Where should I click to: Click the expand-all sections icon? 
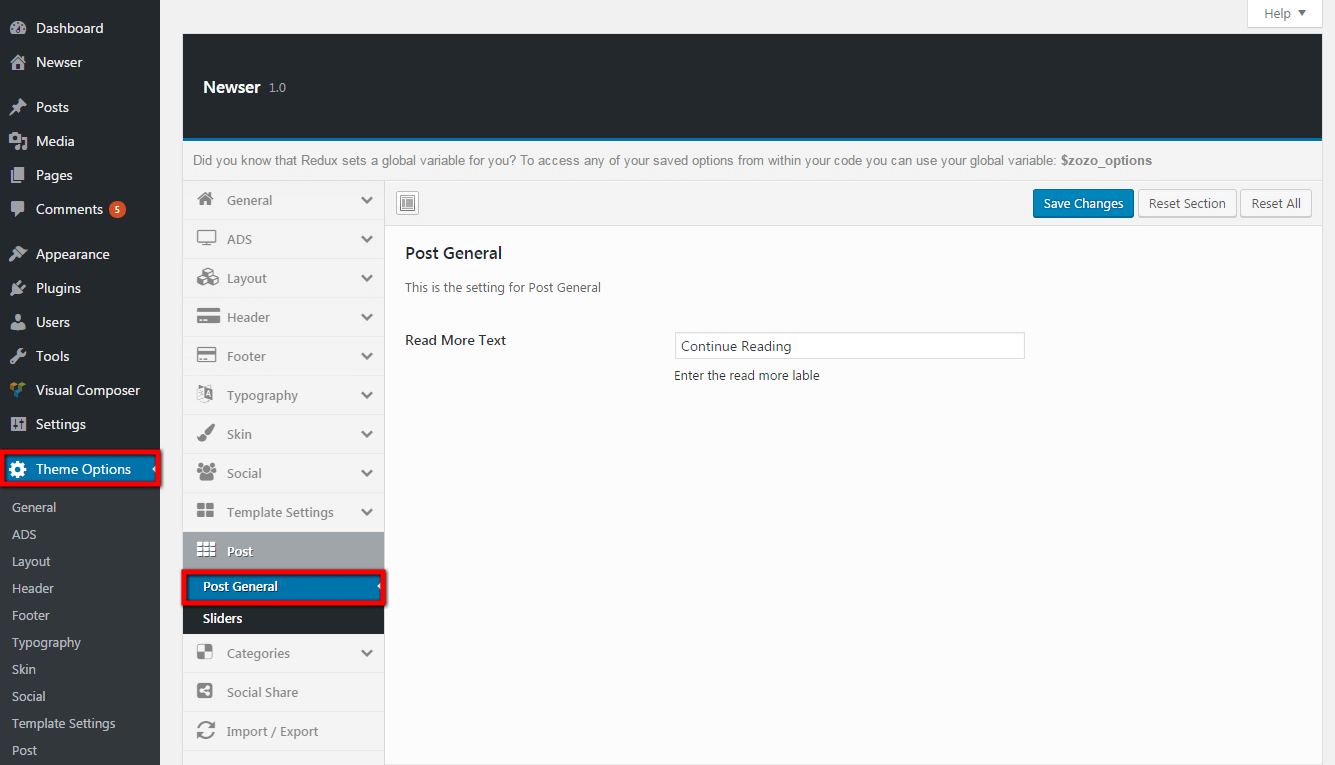(407, 204)
